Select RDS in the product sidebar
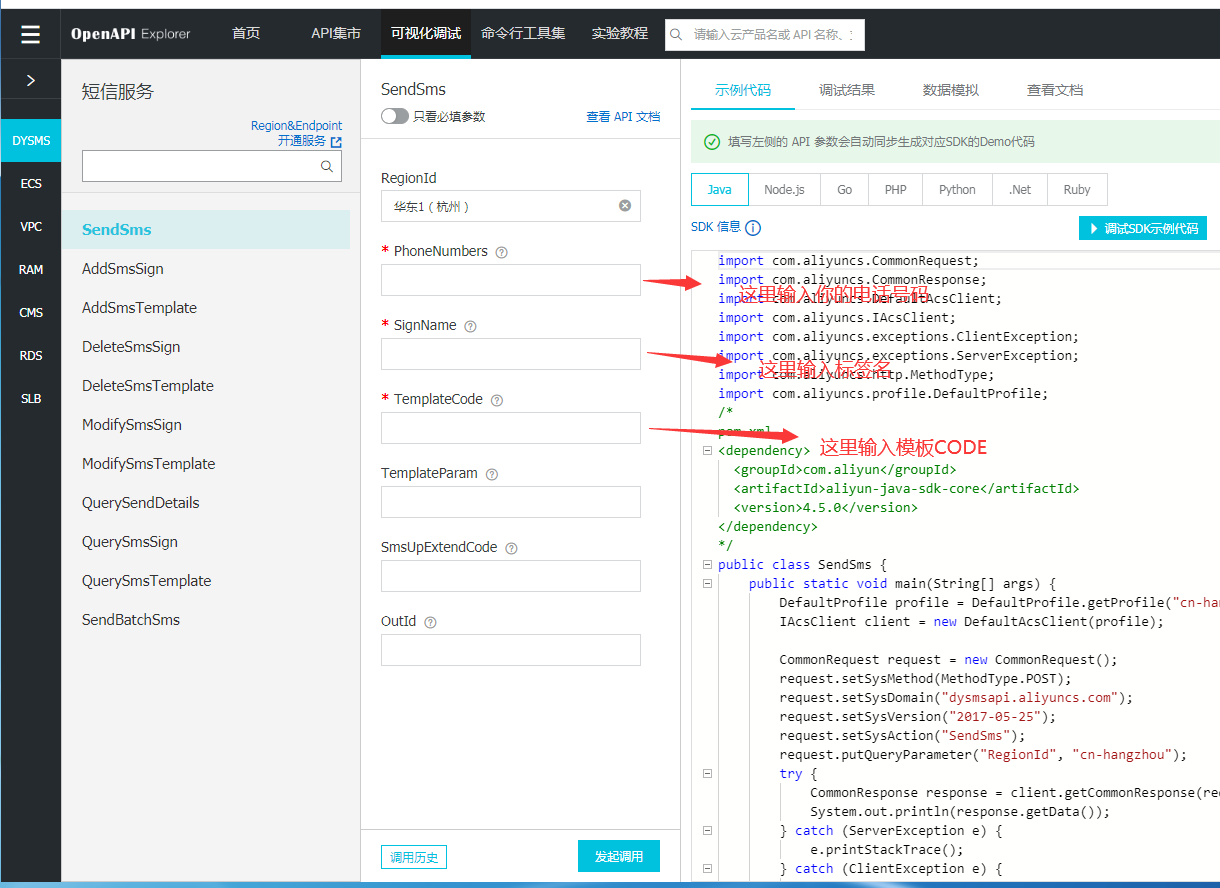 point(30,356)
